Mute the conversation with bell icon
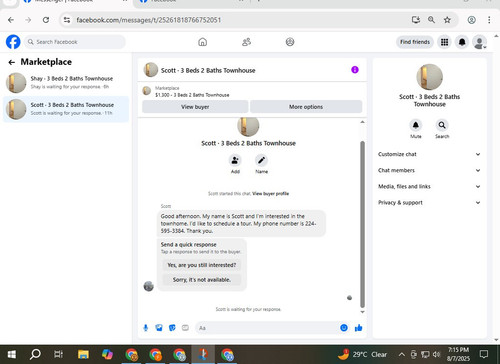 tap(416, 125)
